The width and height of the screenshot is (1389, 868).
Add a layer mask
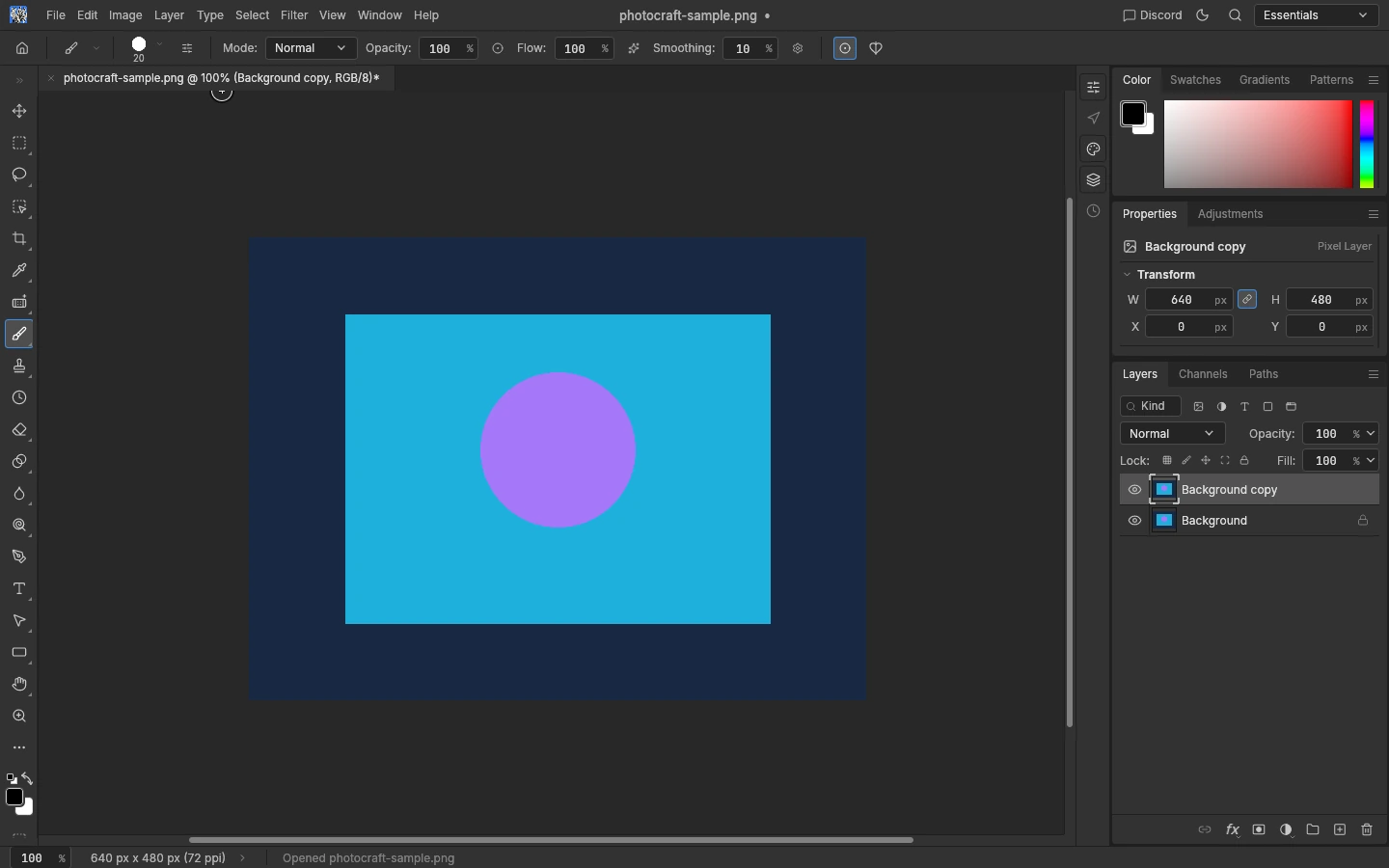[x=1259, y=829]
